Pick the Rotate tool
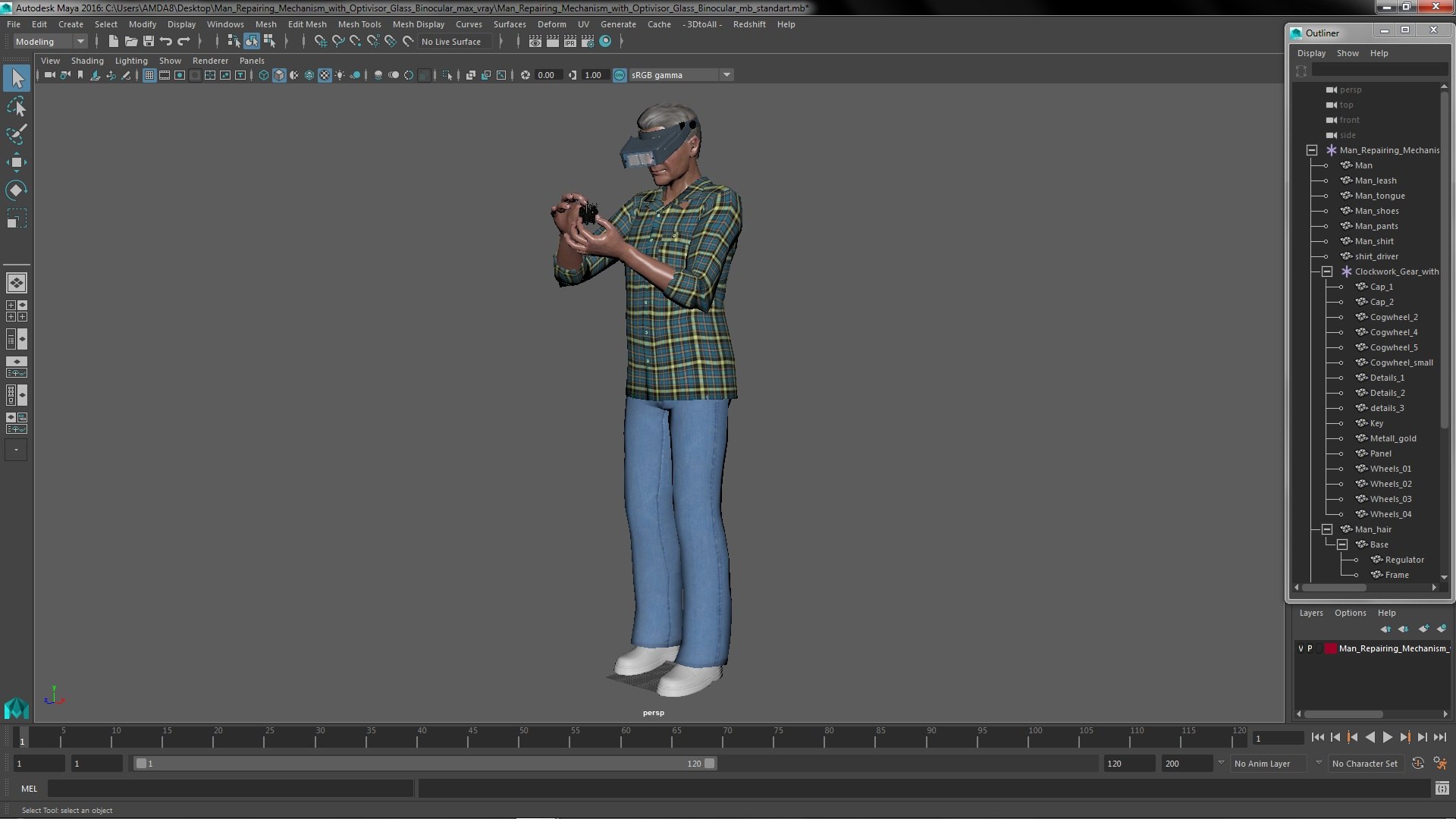 click(17, 190)
